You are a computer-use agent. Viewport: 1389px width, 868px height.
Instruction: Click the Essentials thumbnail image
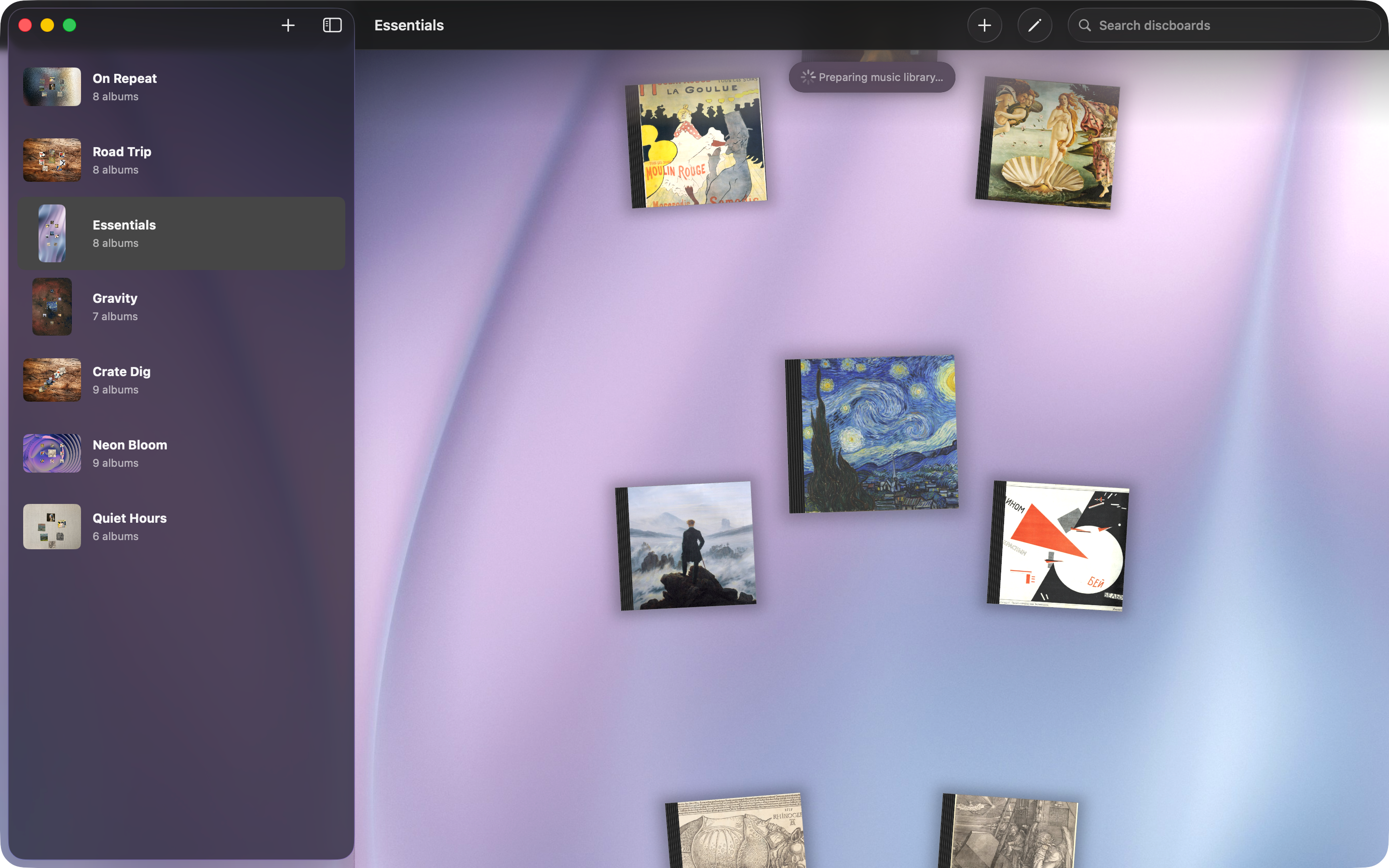(x=52, y=234)
